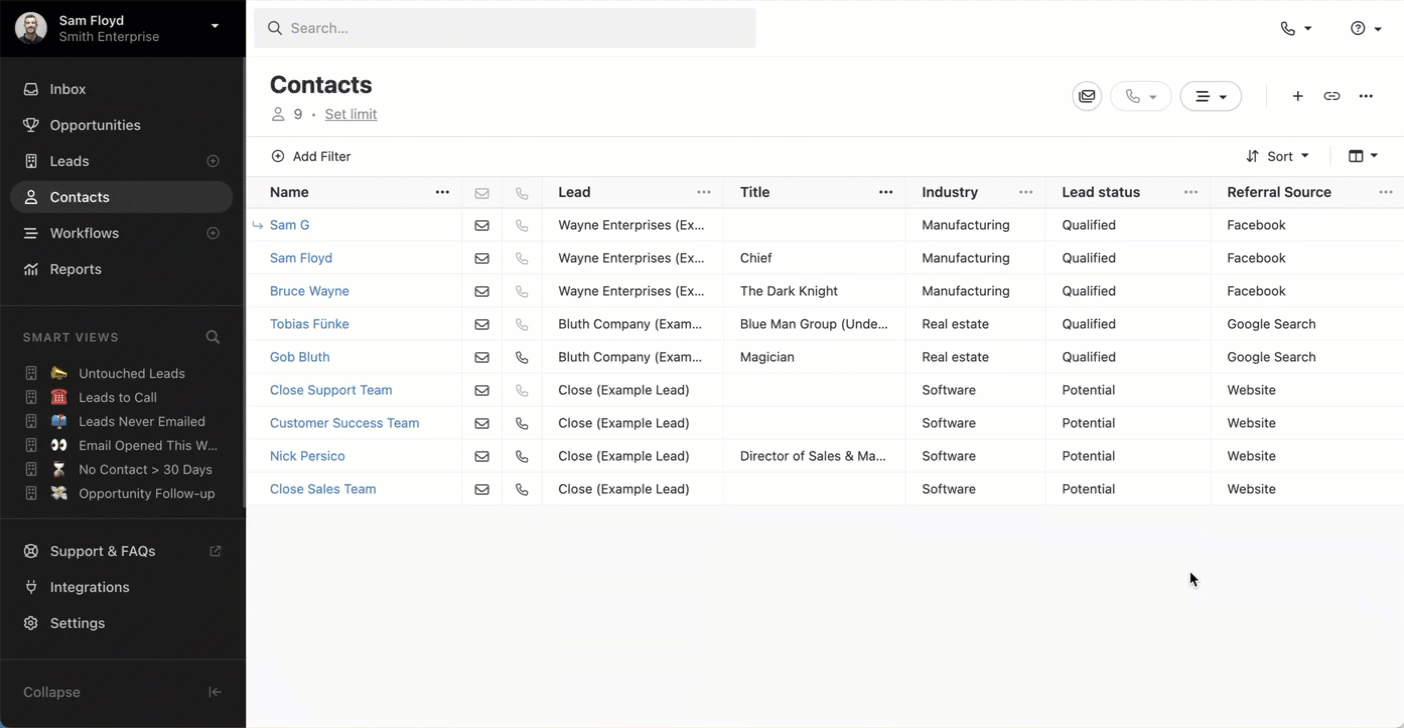The height and width of the screenshot is (728, 1404).
Task: Open the Sort dropdown
Action: pos(1277,156)
